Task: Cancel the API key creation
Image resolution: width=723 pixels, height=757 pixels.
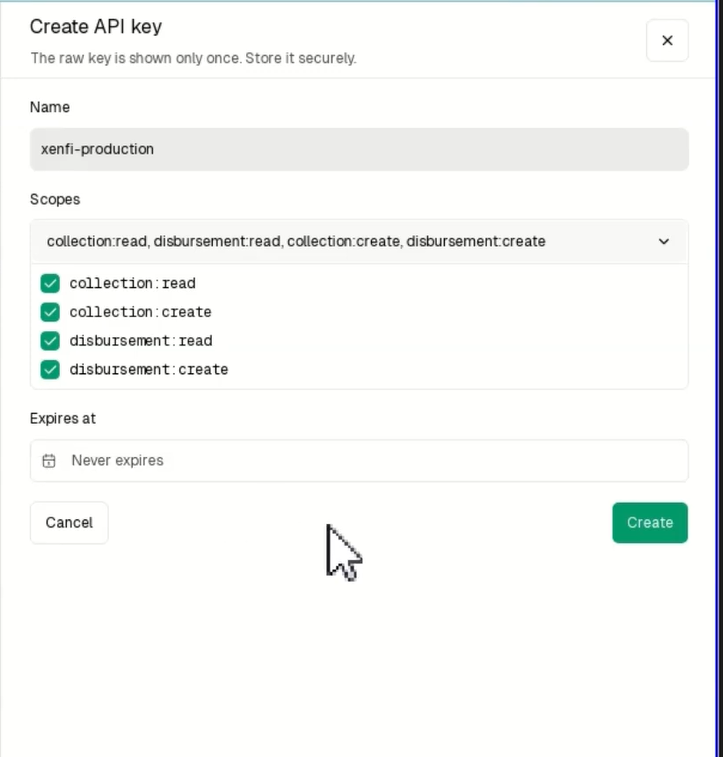Action: coord(69,522)
